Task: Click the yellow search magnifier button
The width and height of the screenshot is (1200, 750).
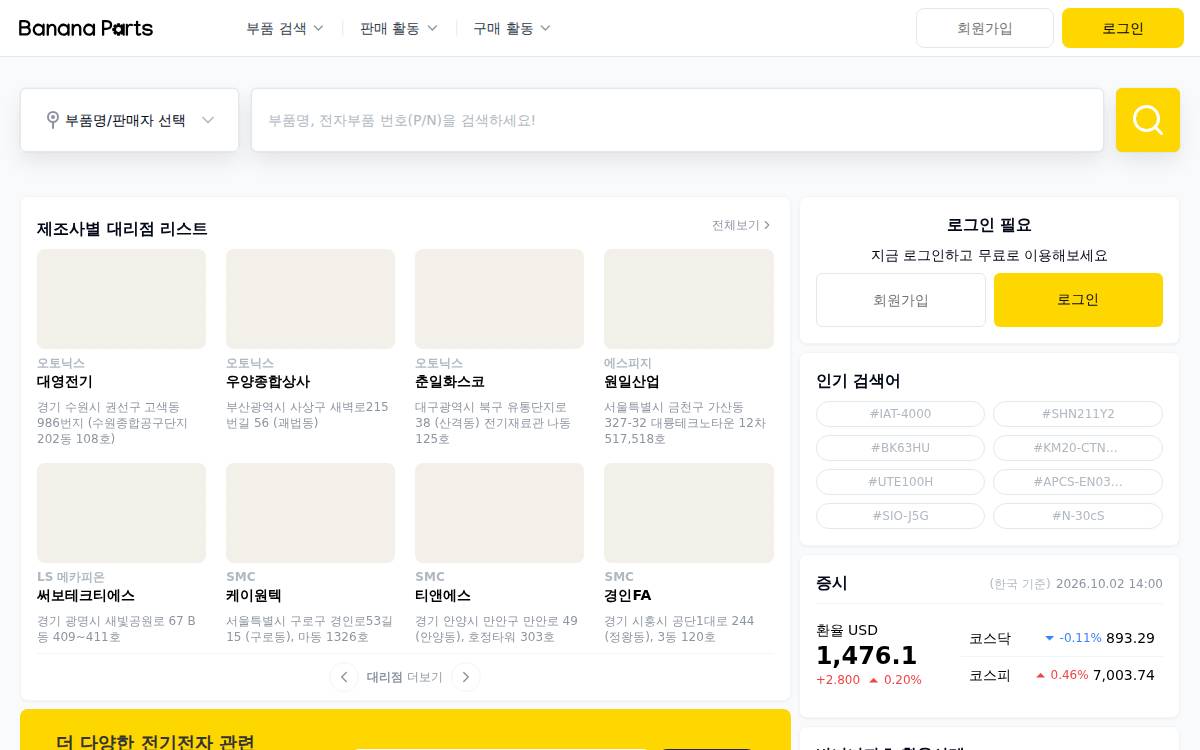Action: pos(1148,120)
